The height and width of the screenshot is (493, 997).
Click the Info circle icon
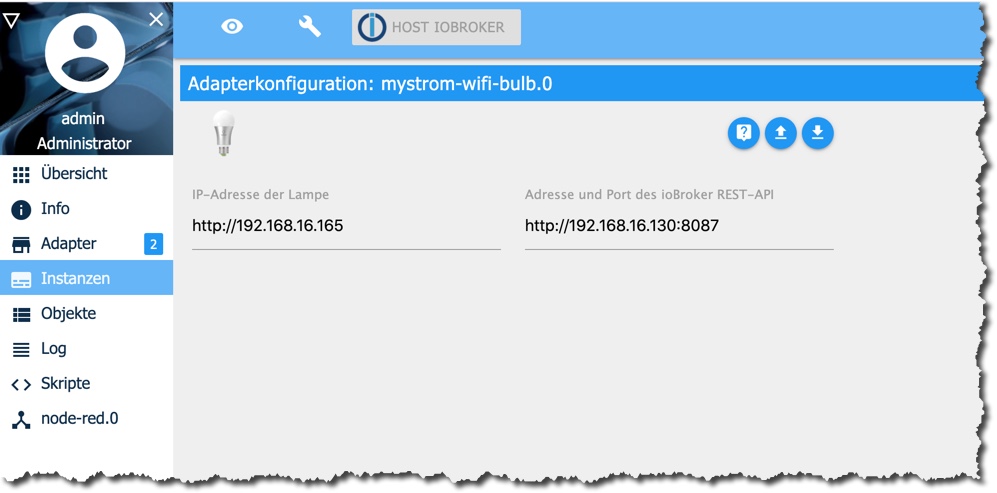pos(21,210)
